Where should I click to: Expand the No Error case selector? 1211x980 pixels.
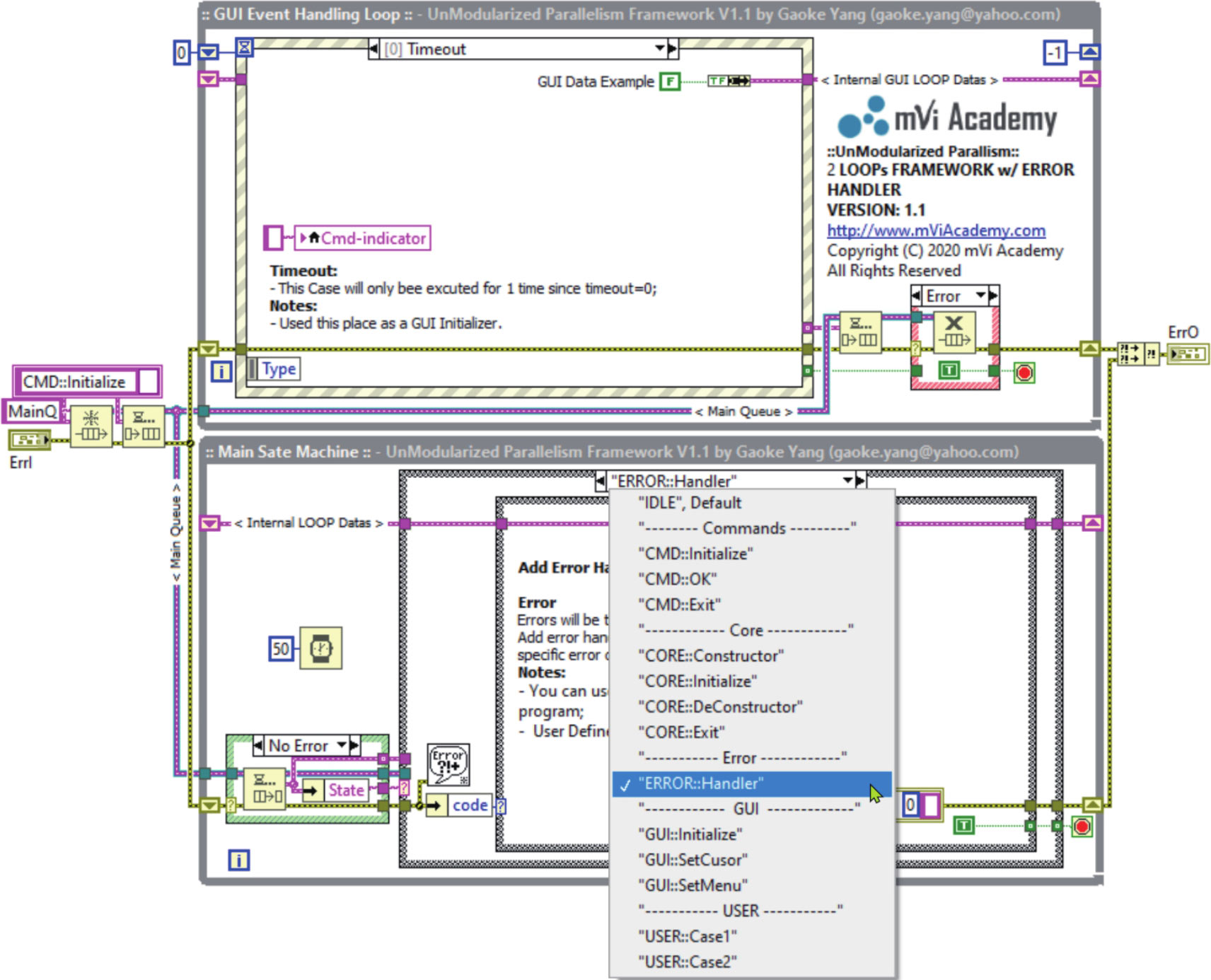[x=342, y=745]
